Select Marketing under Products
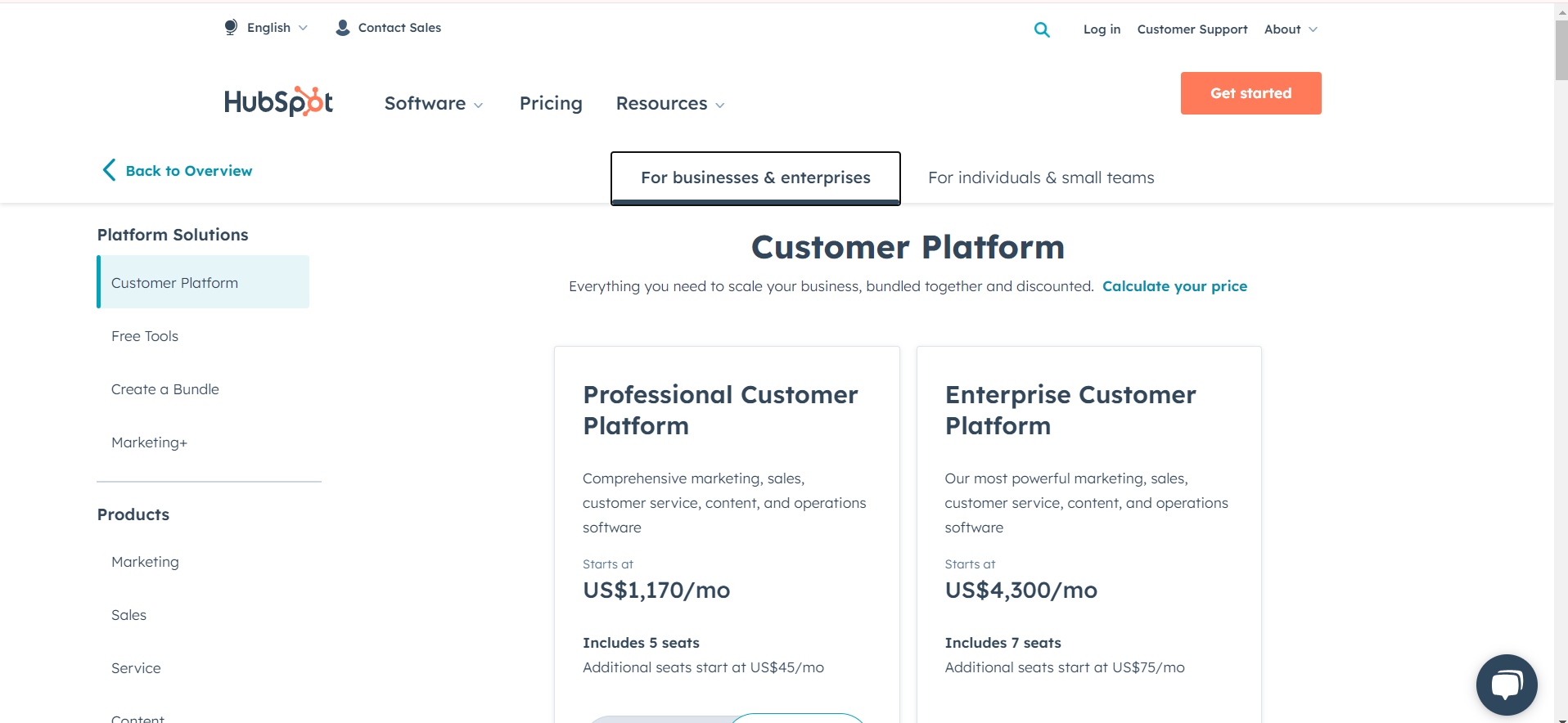 tap(145, 562)
